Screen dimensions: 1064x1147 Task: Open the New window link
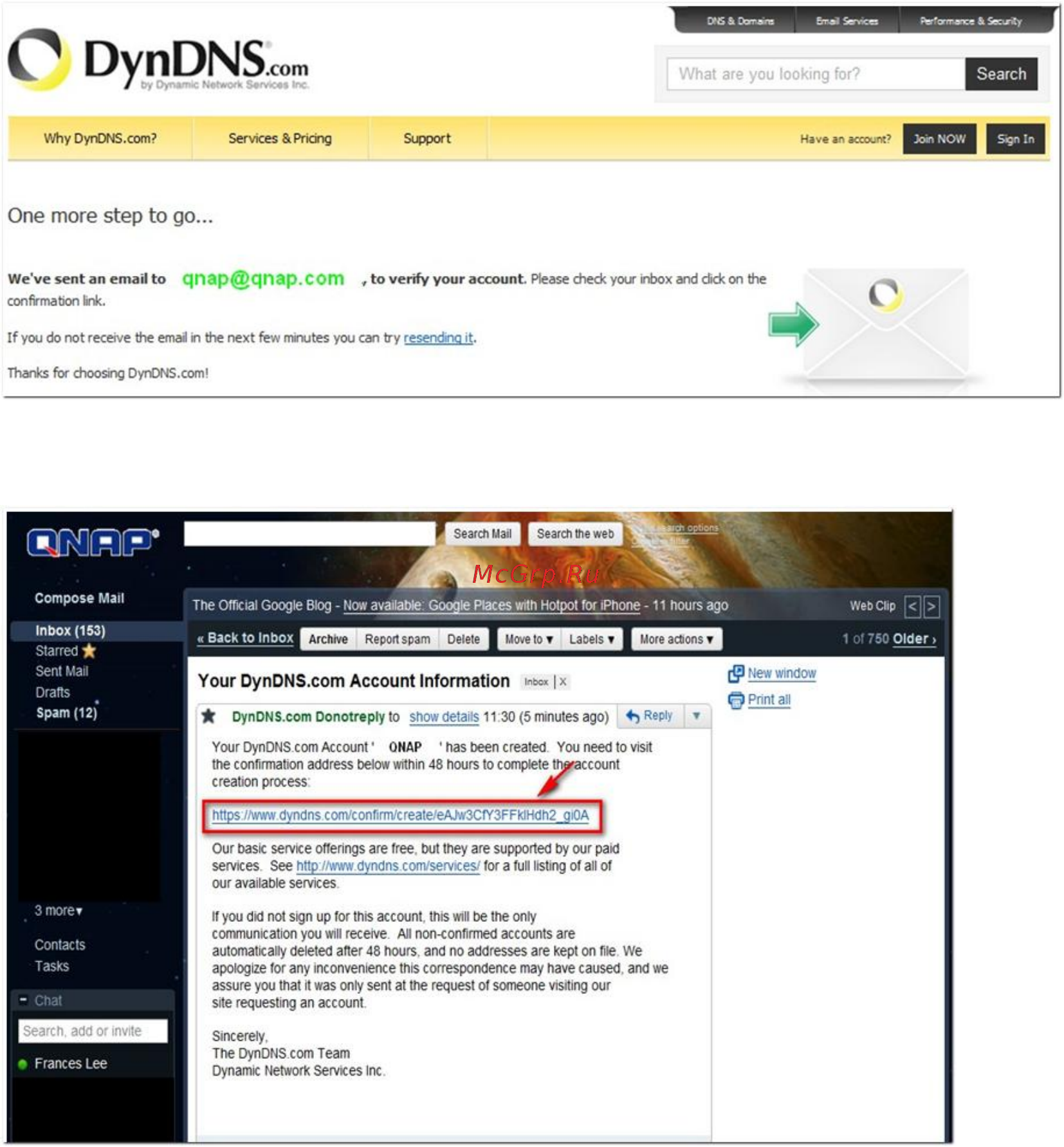(x=782, y=674)
